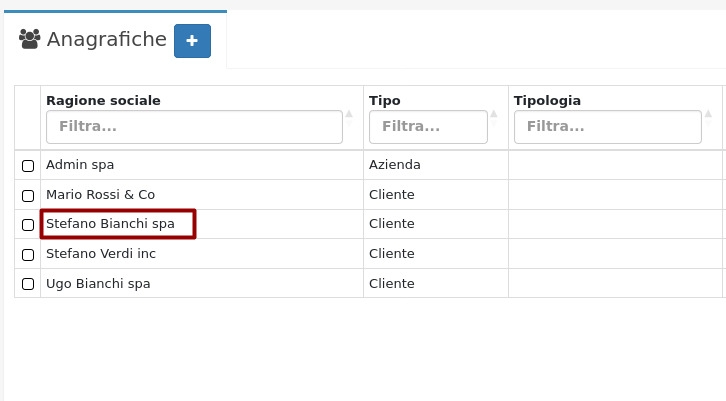Sort by the Tipologia header label
Image resolution: width=726 pixels, height=401 pixels.
click(x=547, y=101)
